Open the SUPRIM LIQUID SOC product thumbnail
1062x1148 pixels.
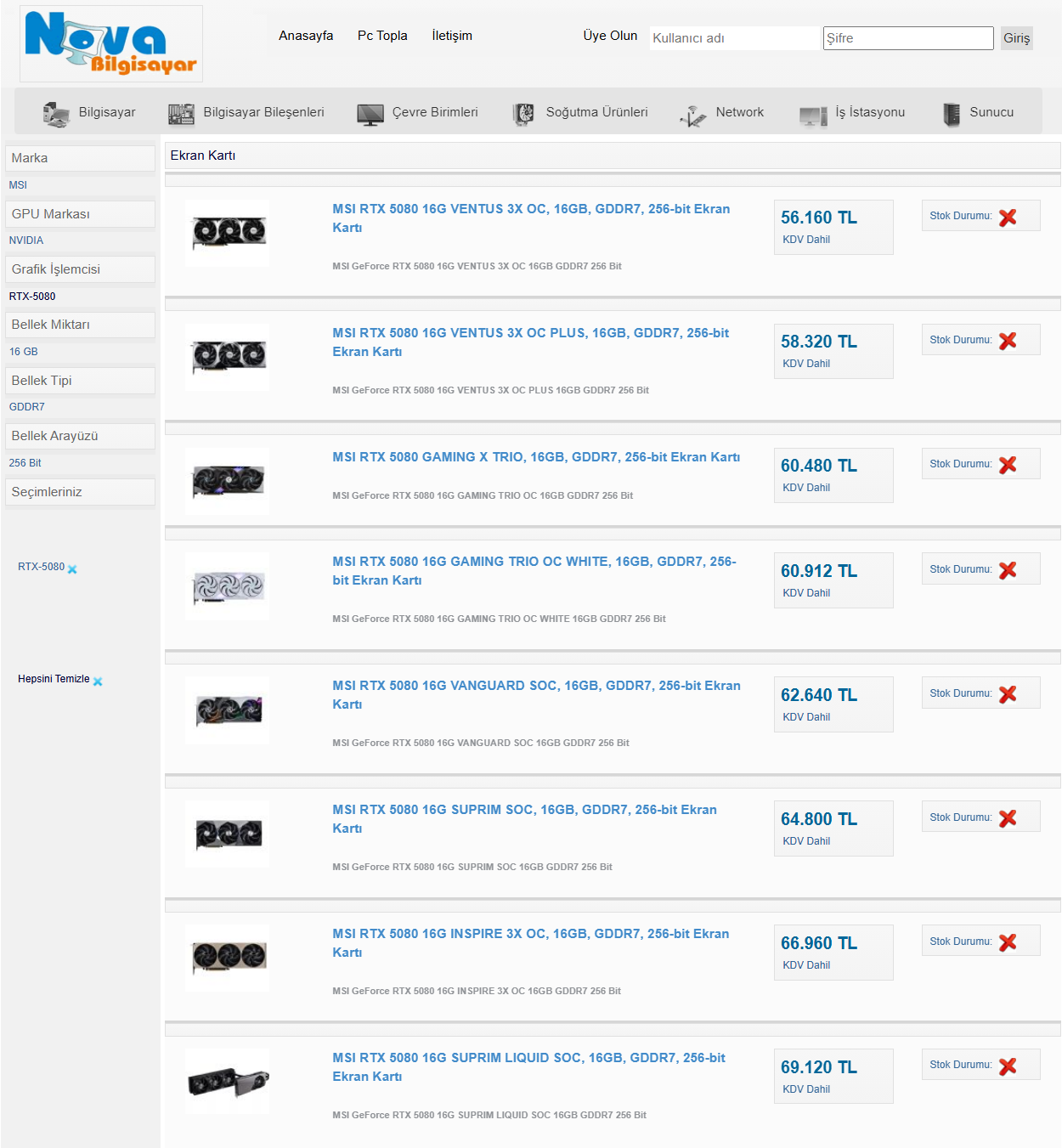[x=228, y=1081]
